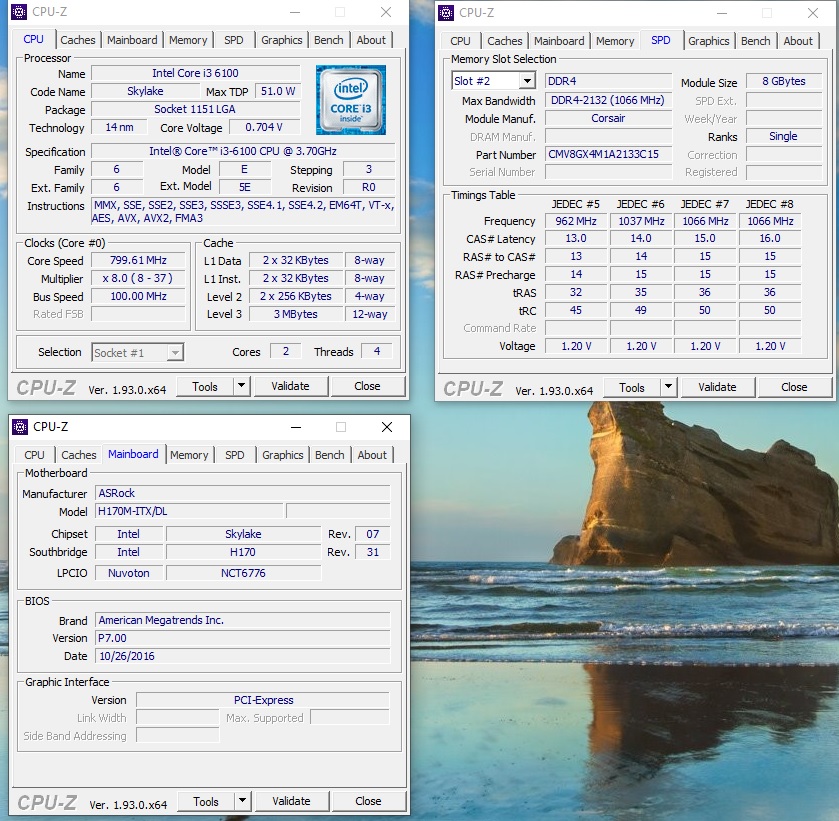This screenshot has height=821, width=839.
Task: Open the Socket #1 selection dropdown
Action: click(x=175, y=353)
